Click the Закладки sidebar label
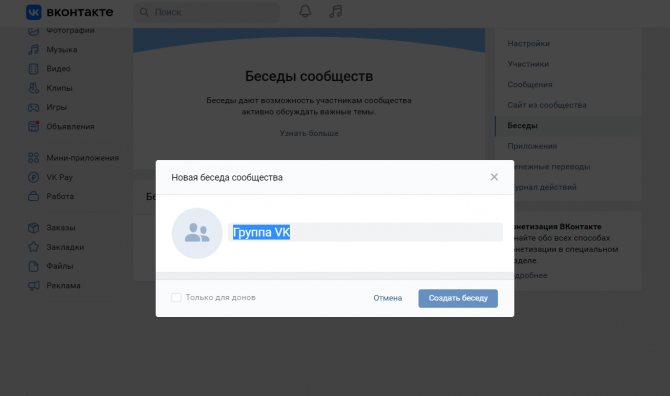670x396 pixels. point(65,247)
